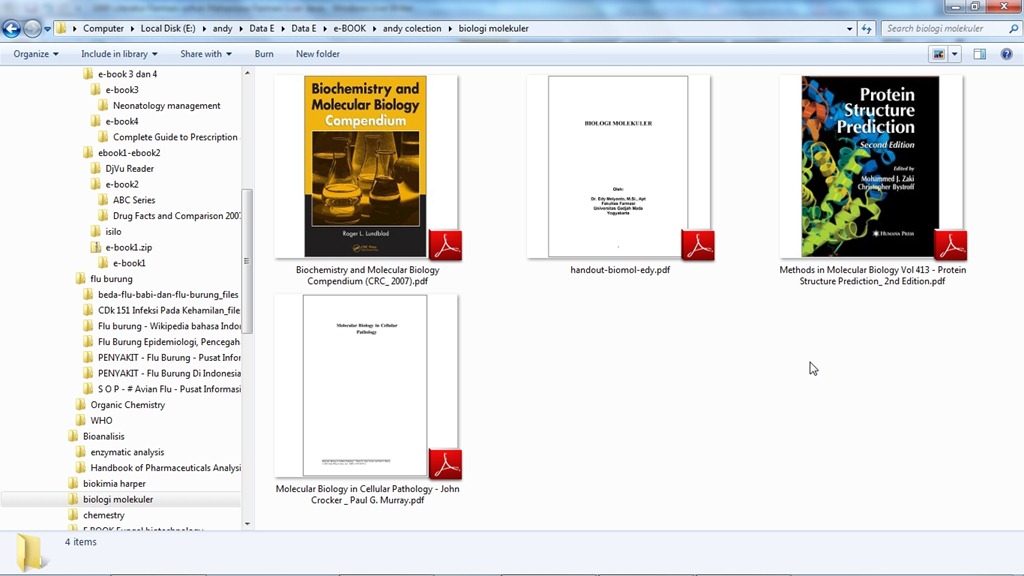Screen dimensions: 1024x576
Task: Open the Include in library menu
Action: point(119,54)
